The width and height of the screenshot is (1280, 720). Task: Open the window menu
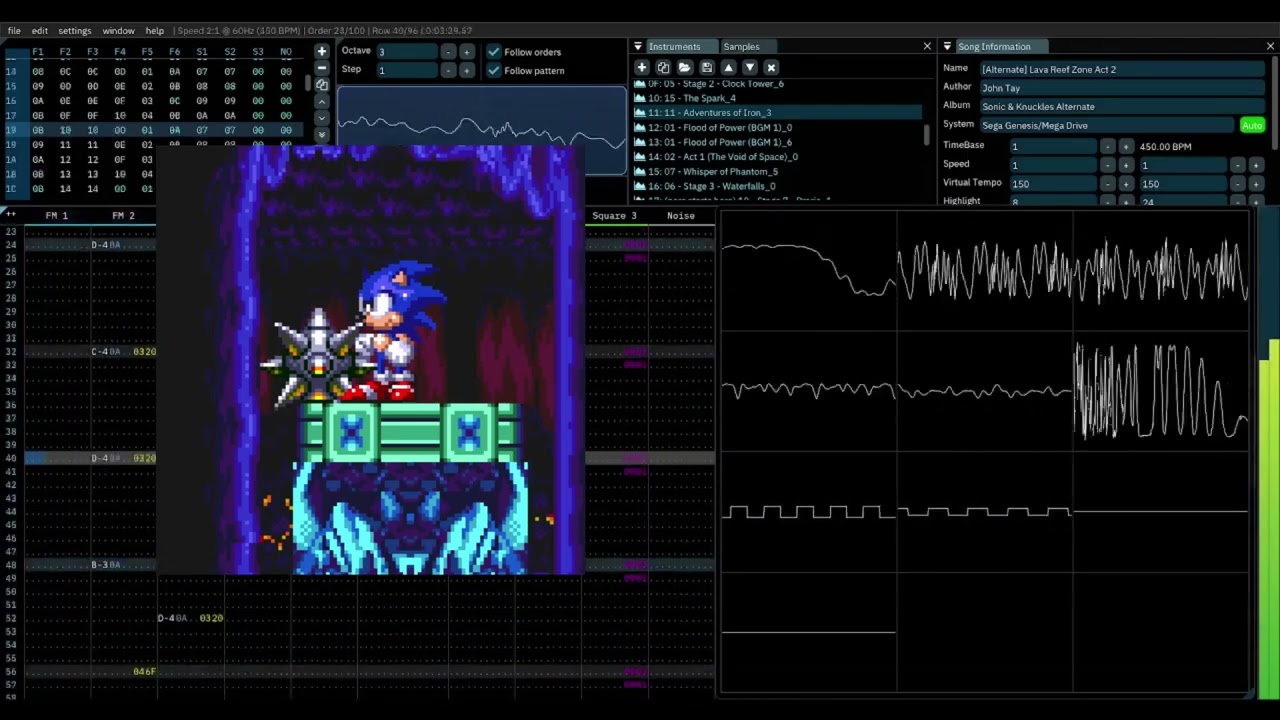[x=118, y=31]
